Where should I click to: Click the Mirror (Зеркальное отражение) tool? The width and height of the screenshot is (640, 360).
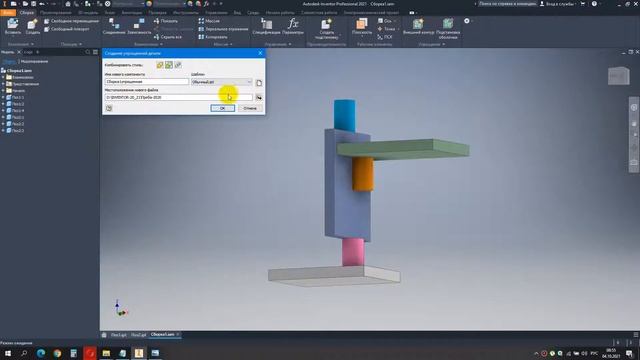pos(223,29)
